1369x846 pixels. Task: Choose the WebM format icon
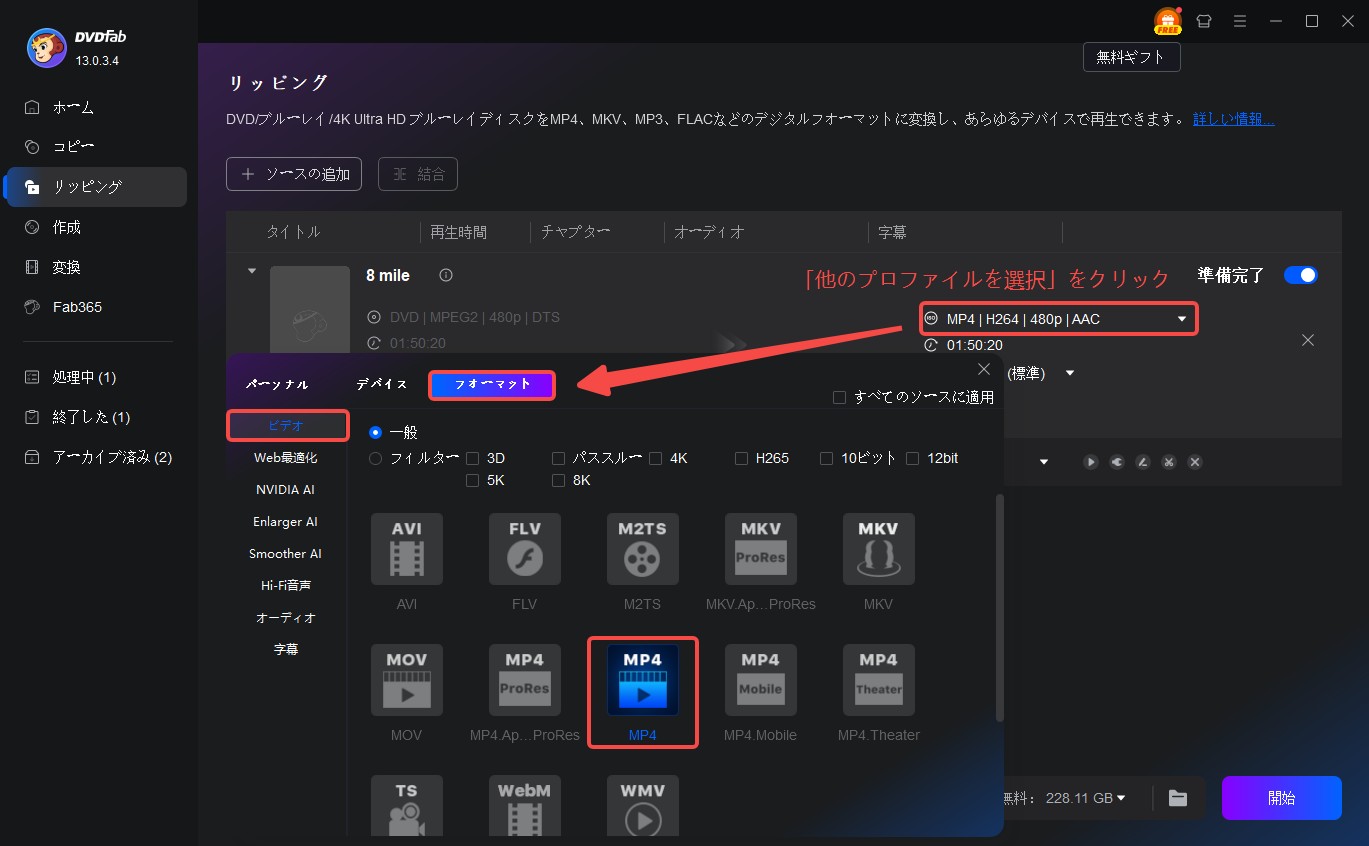525,806
